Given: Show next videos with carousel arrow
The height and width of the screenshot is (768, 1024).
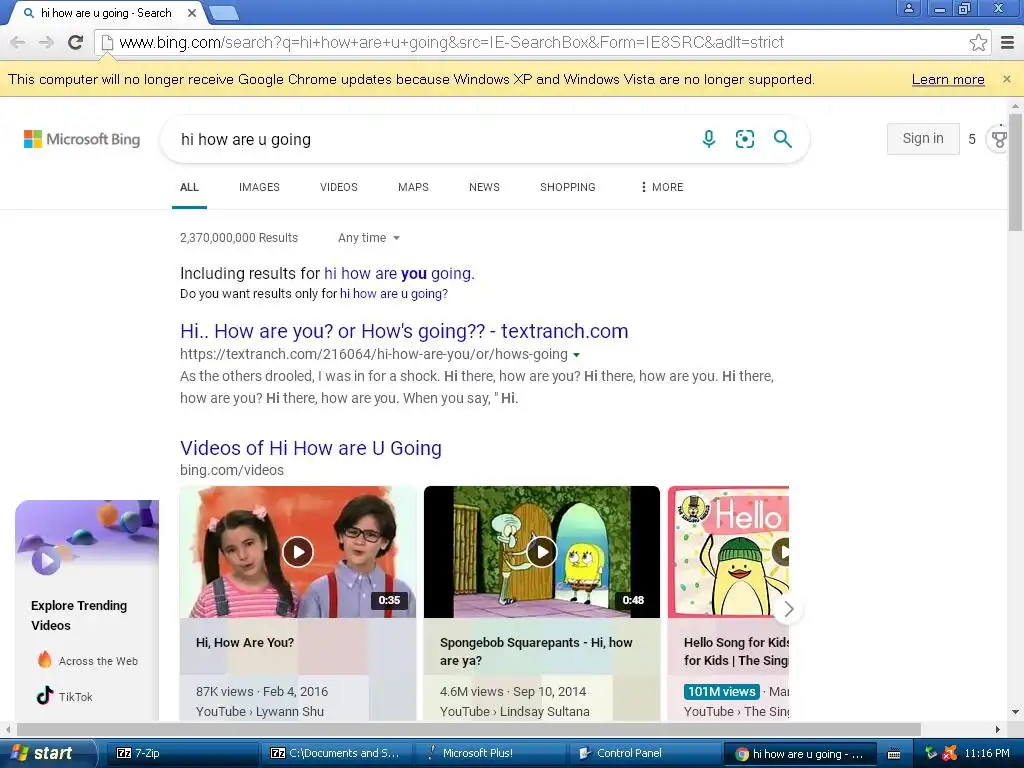Looking at the screenshot, I should click(x=789, y=609).
